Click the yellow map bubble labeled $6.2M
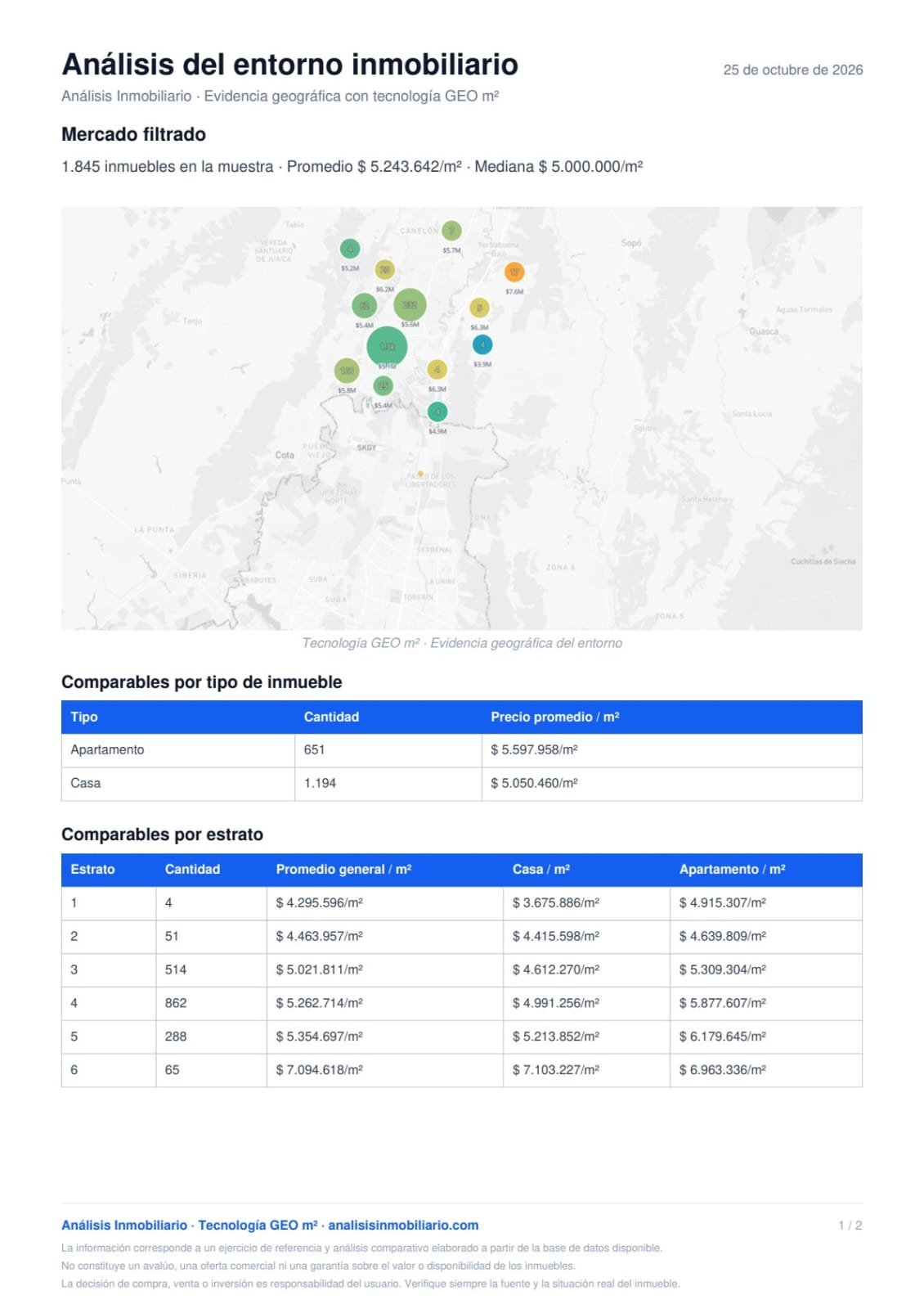 [384, 270]
